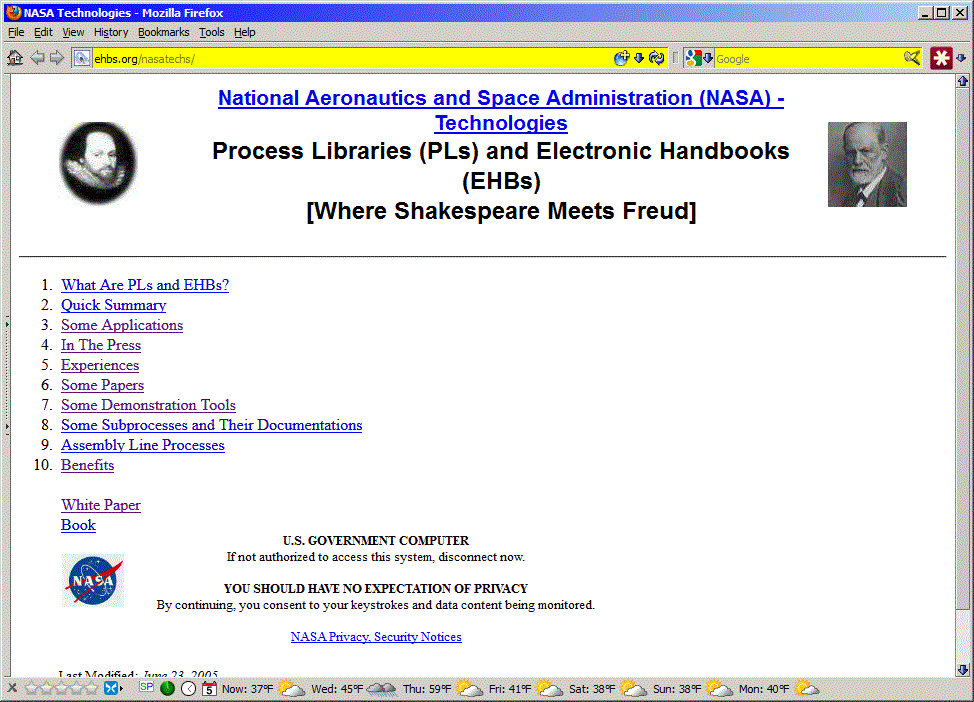The height and width of the screenshot is (702, 974).
Task: Open the Quick Summary link
Action: (x=114, y=305)
